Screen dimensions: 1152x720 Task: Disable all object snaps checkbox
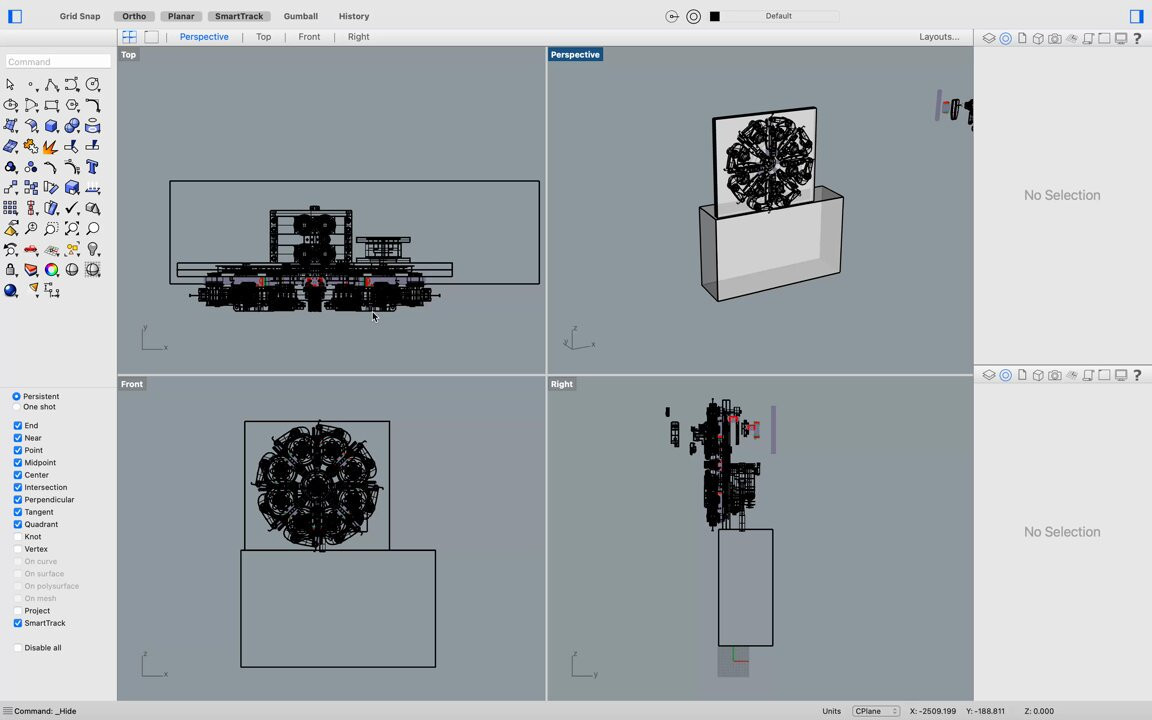(x=18, y=648)
